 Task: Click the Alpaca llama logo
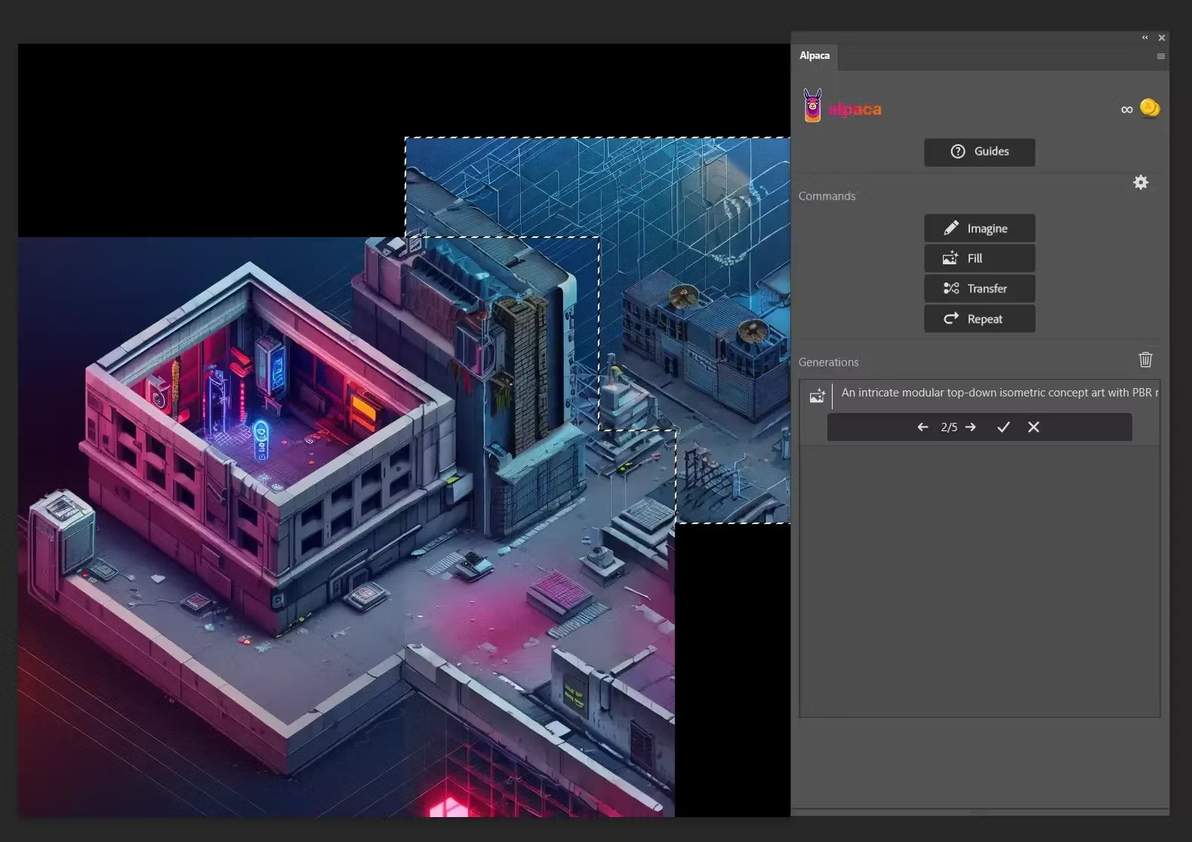tap(813, 106)
